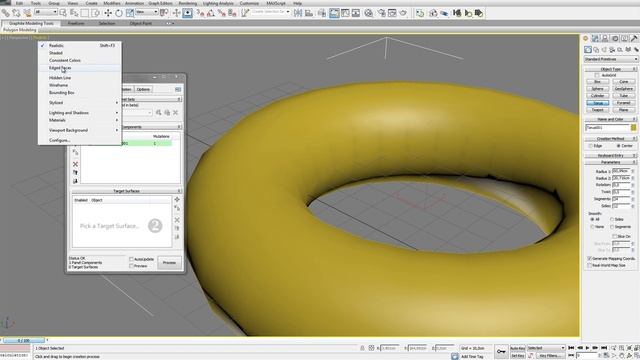Select the Center creation method radio
Image resolution: width=640 pixels, height=360 pixels.
coord(619,146)
